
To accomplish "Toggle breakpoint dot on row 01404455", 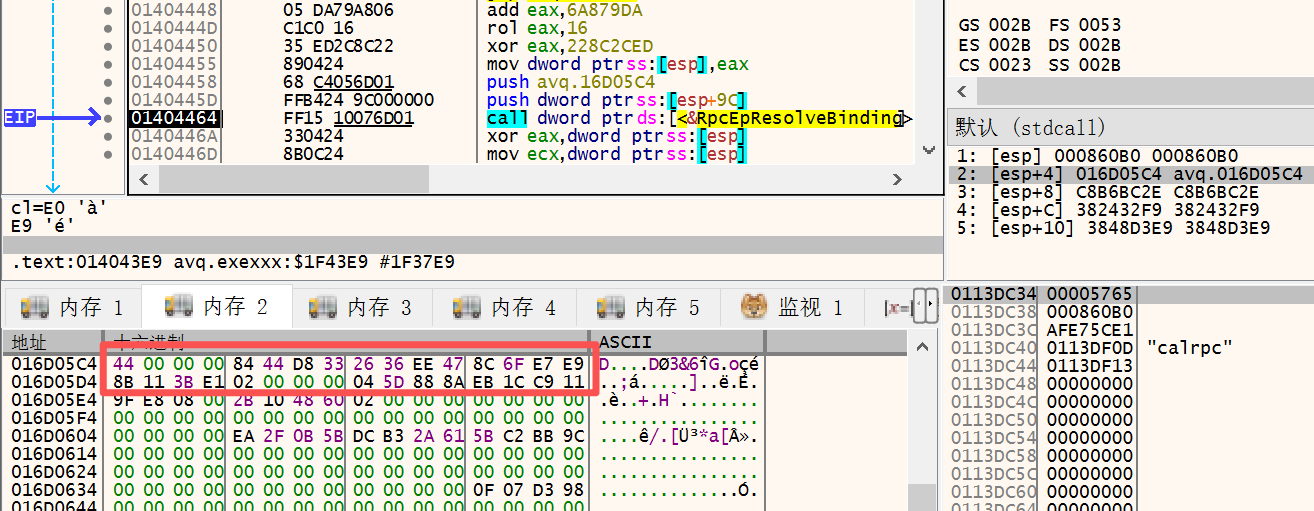I will coord(108,64).
